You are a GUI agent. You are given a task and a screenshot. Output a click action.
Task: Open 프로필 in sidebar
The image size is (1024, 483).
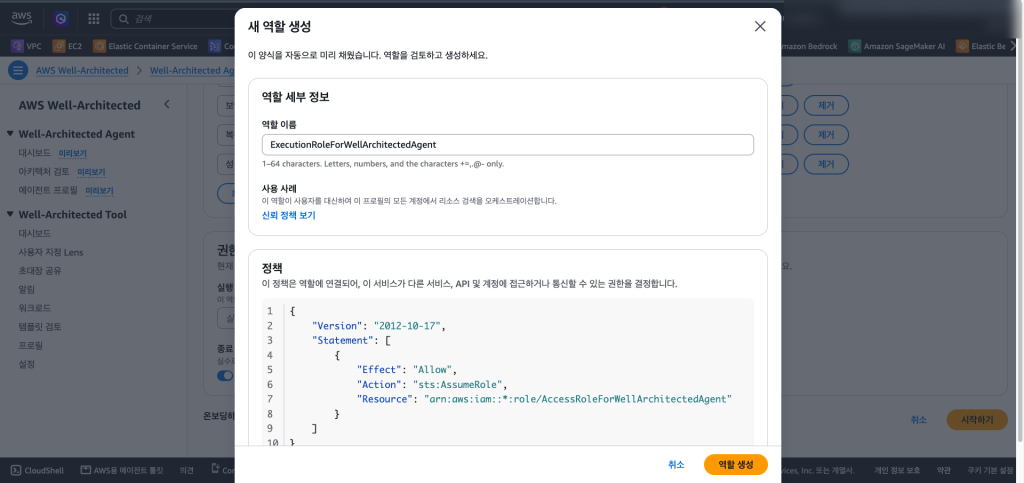[x=31, y=345]
